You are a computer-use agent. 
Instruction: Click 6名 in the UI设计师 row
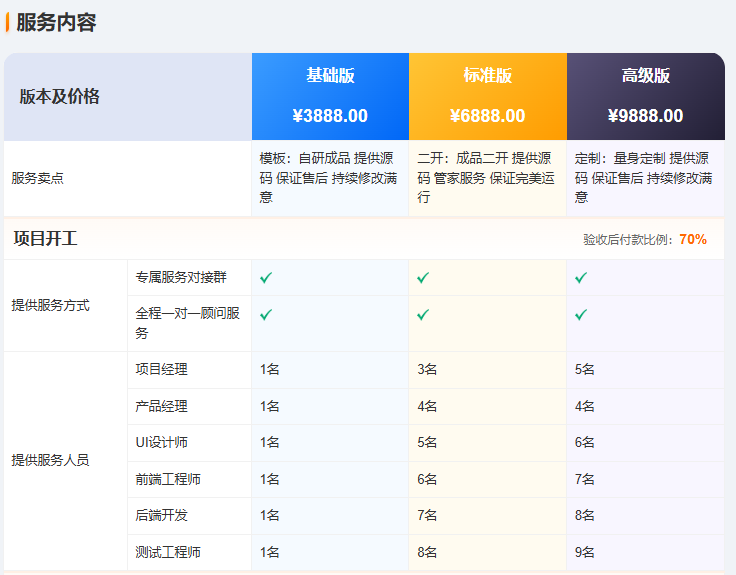tap(584, 442)
